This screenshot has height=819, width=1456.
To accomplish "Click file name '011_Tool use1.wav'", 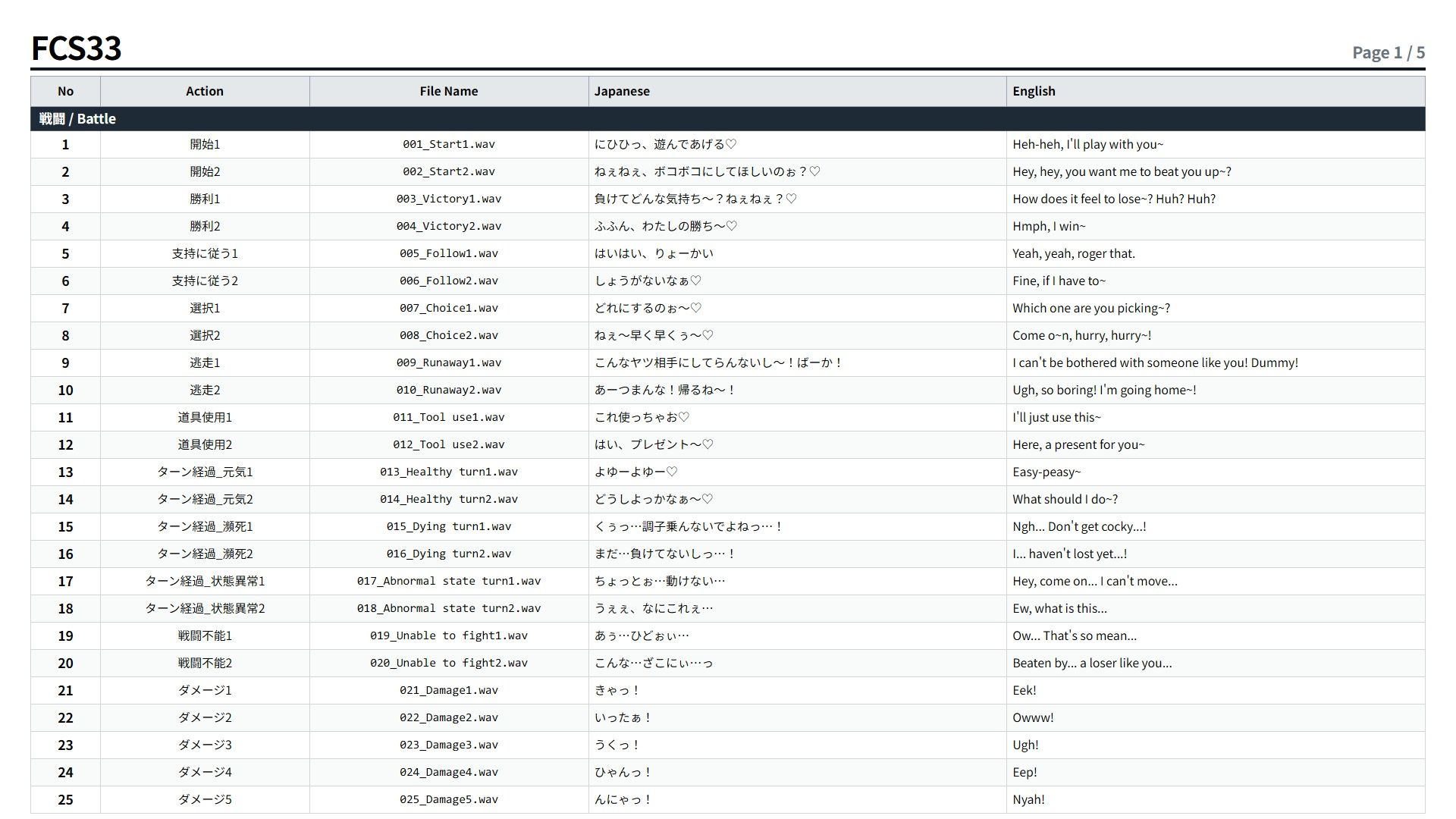I will point(448,417).
